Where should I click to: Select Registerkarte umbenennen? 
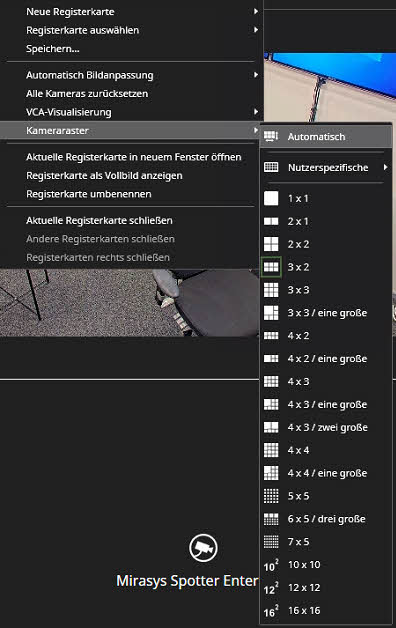pos(131,194)
